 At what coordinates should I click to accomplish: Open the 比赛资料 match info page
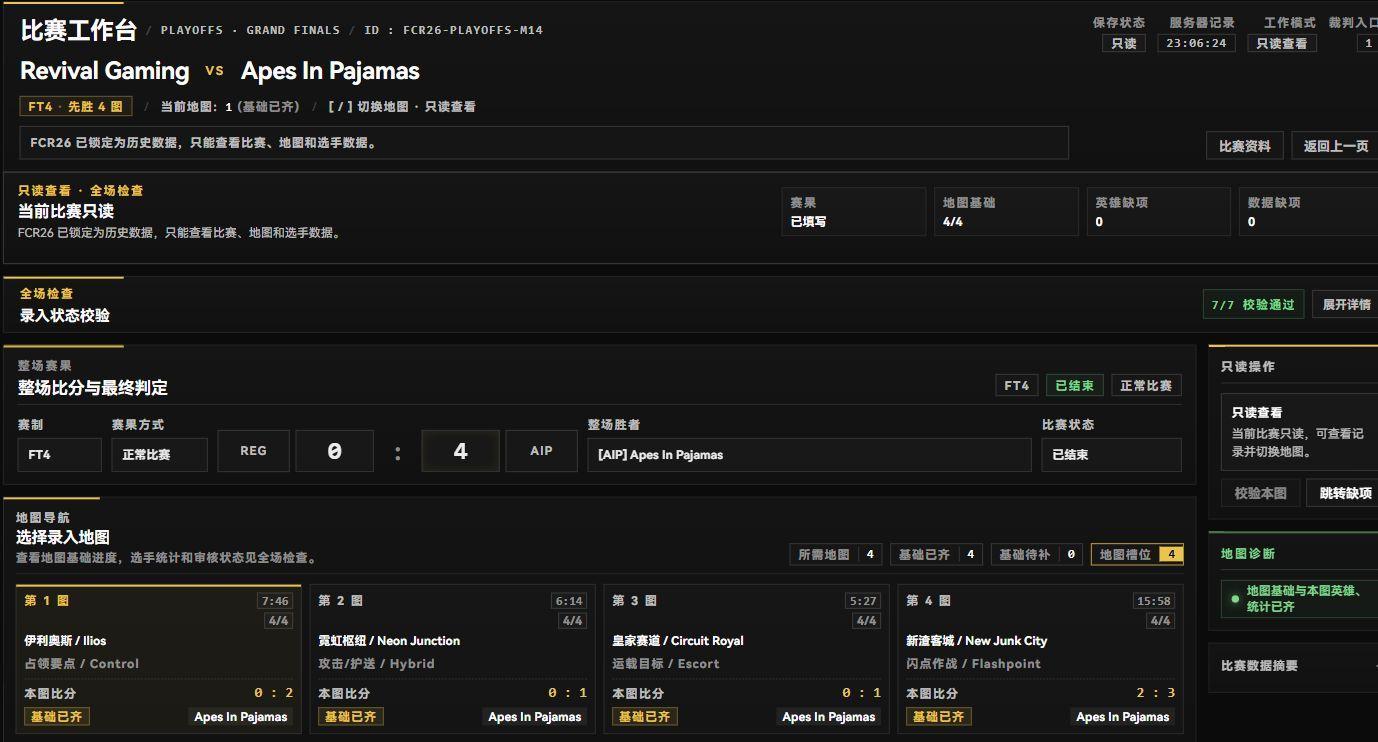1244,146
